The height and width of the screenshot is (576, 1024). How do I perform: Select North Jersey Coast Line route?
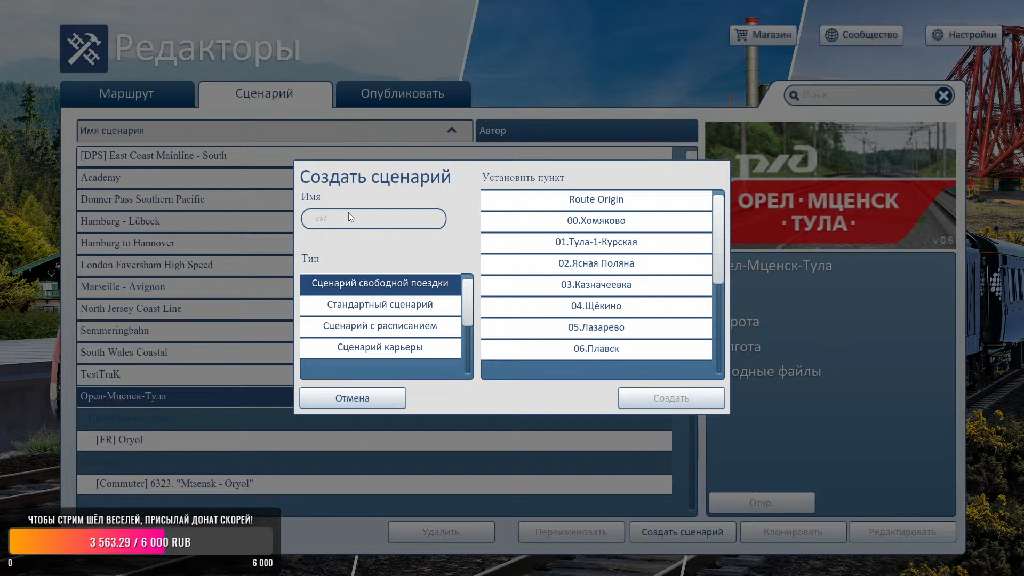tap(185, 308)
